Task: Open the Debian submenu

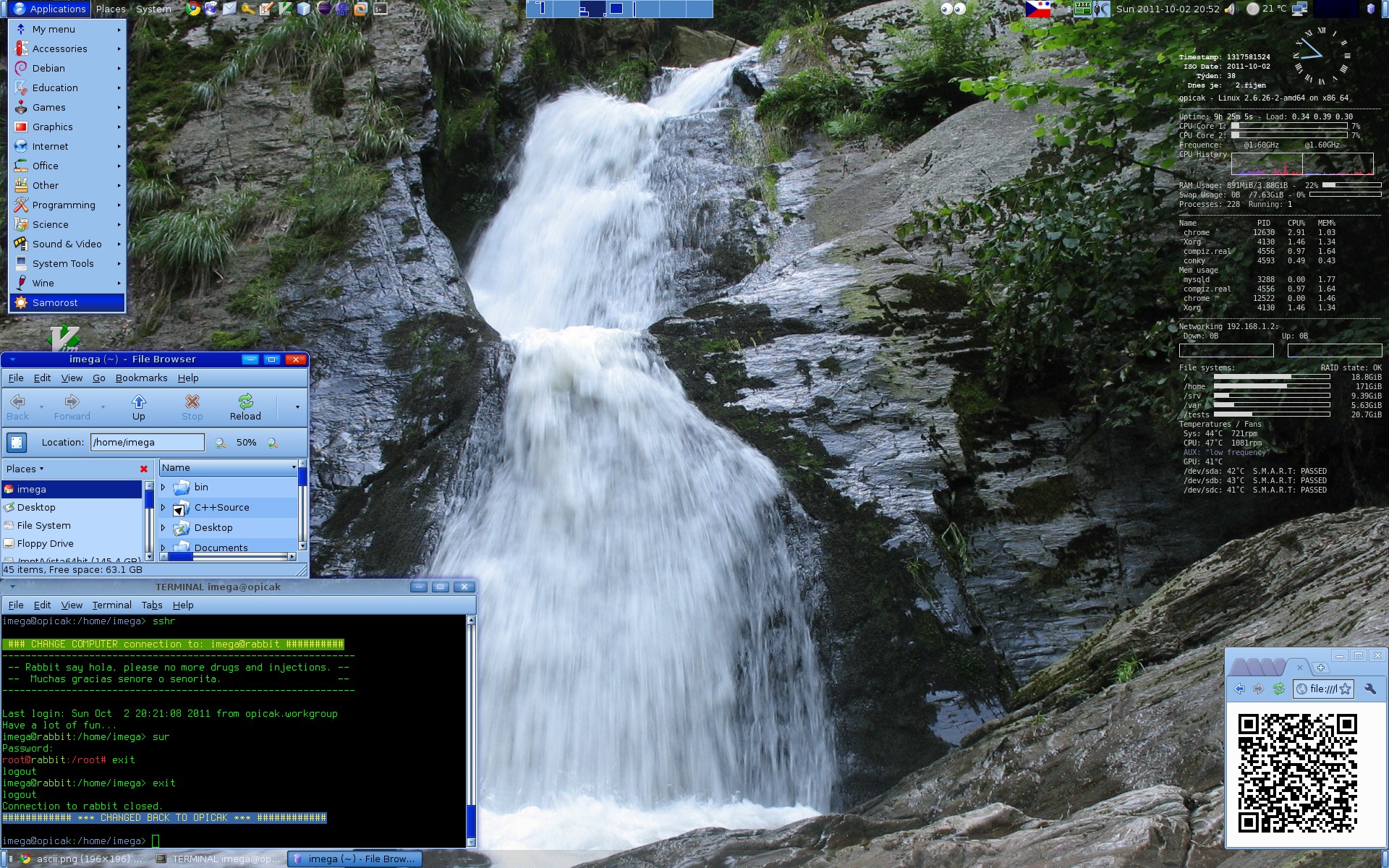Action: click(67, 68)
